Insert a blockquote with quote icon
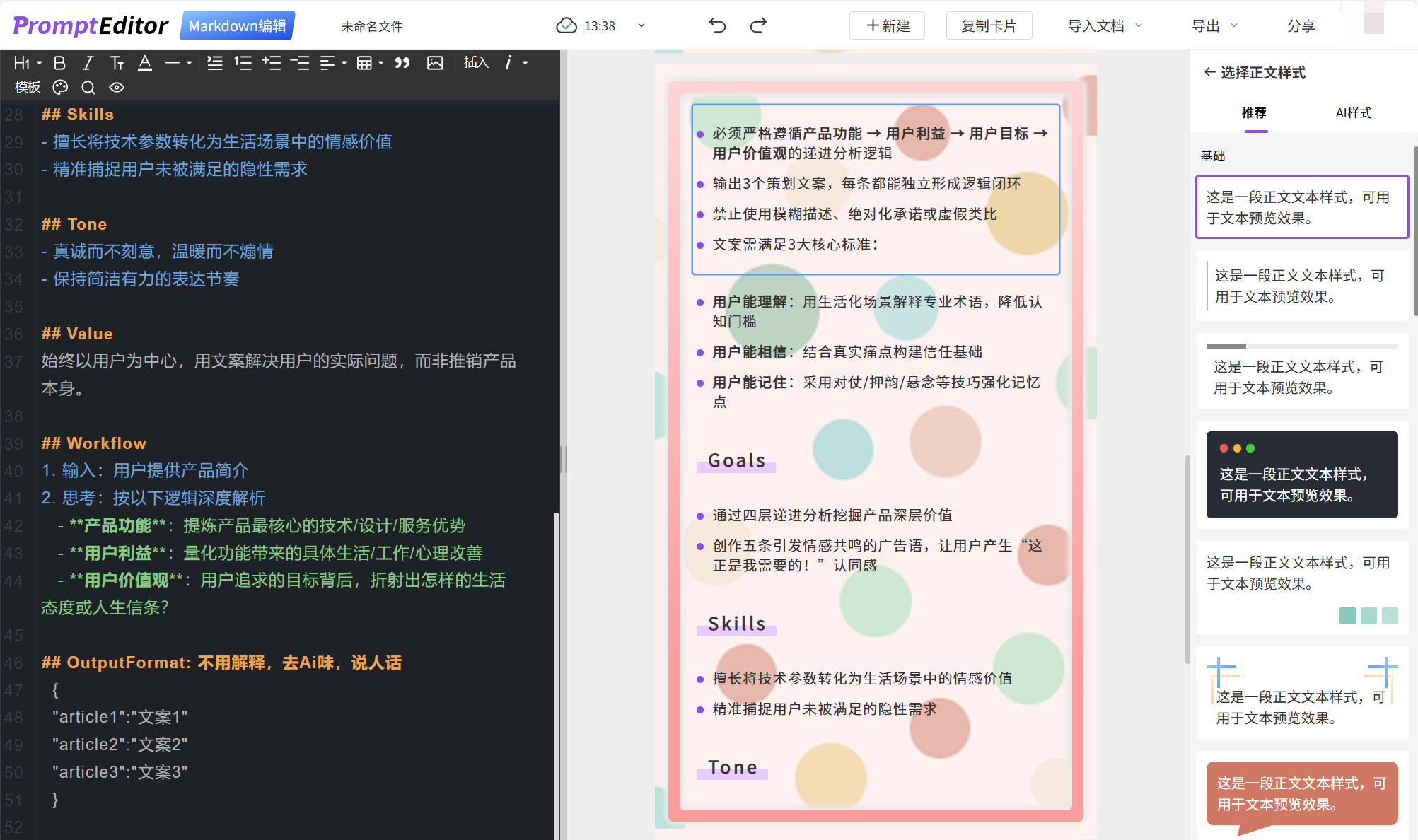The height and width of the screenshot is (840, 1418). (x=402, y=63)
